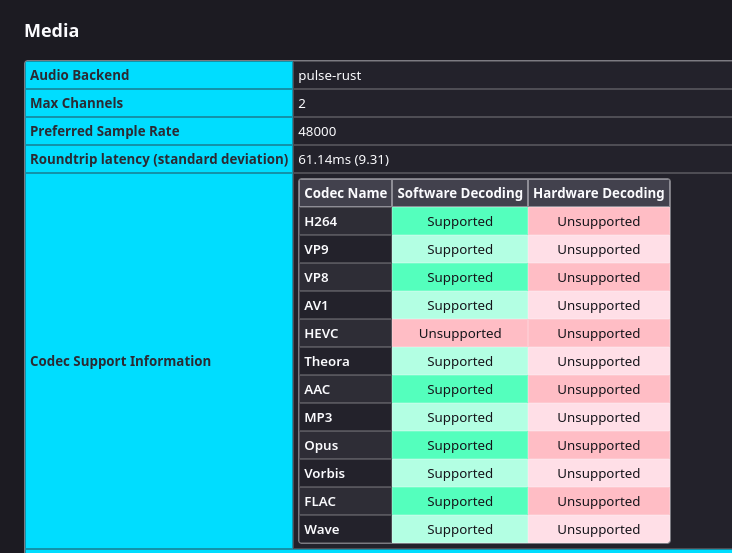Click the Hardware Decoding column header
The width and height of the screenshot is (732, 553).
tap(599, 193)
